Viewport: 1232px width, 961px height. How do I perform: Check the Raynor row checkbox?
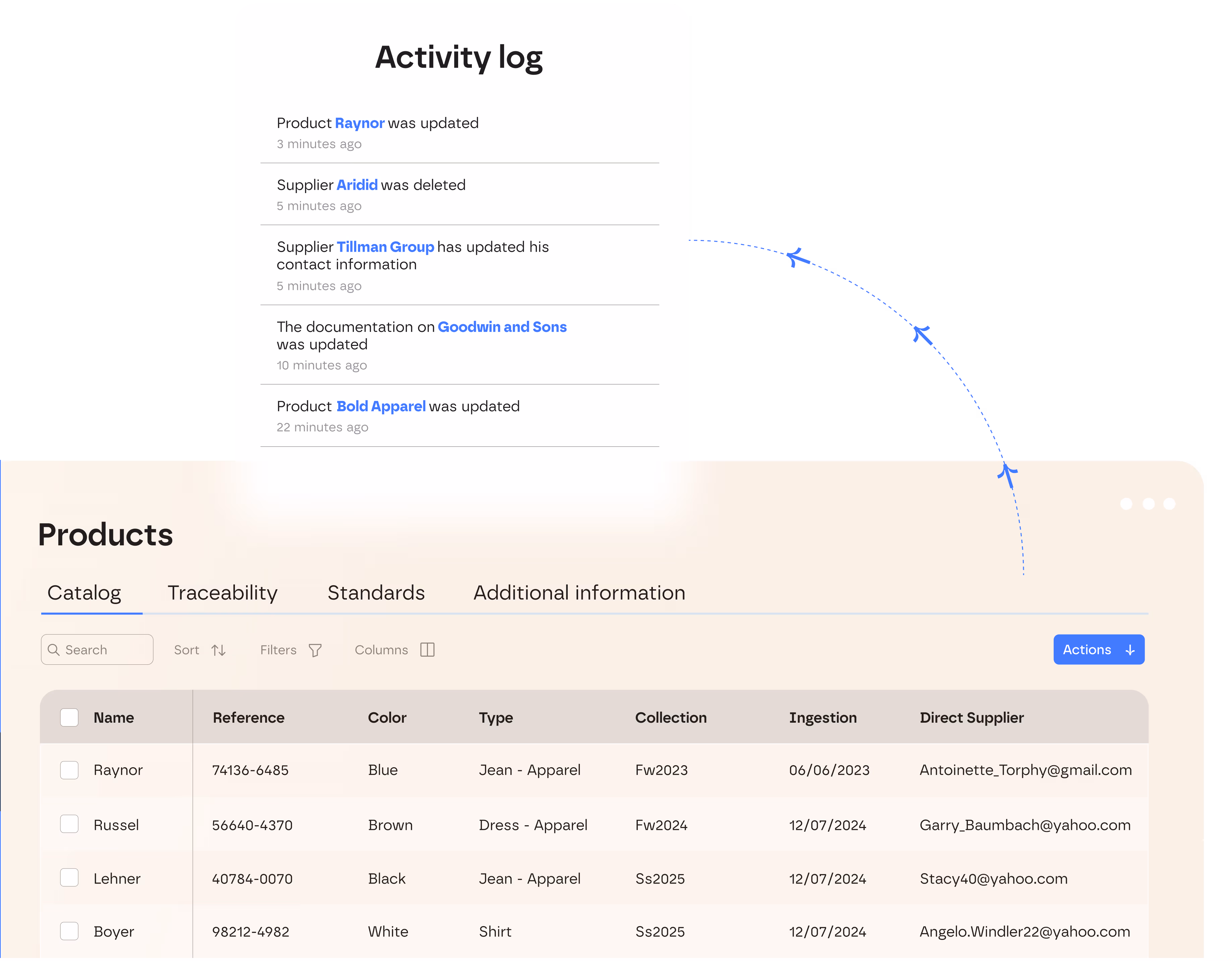tap(69, 770)
